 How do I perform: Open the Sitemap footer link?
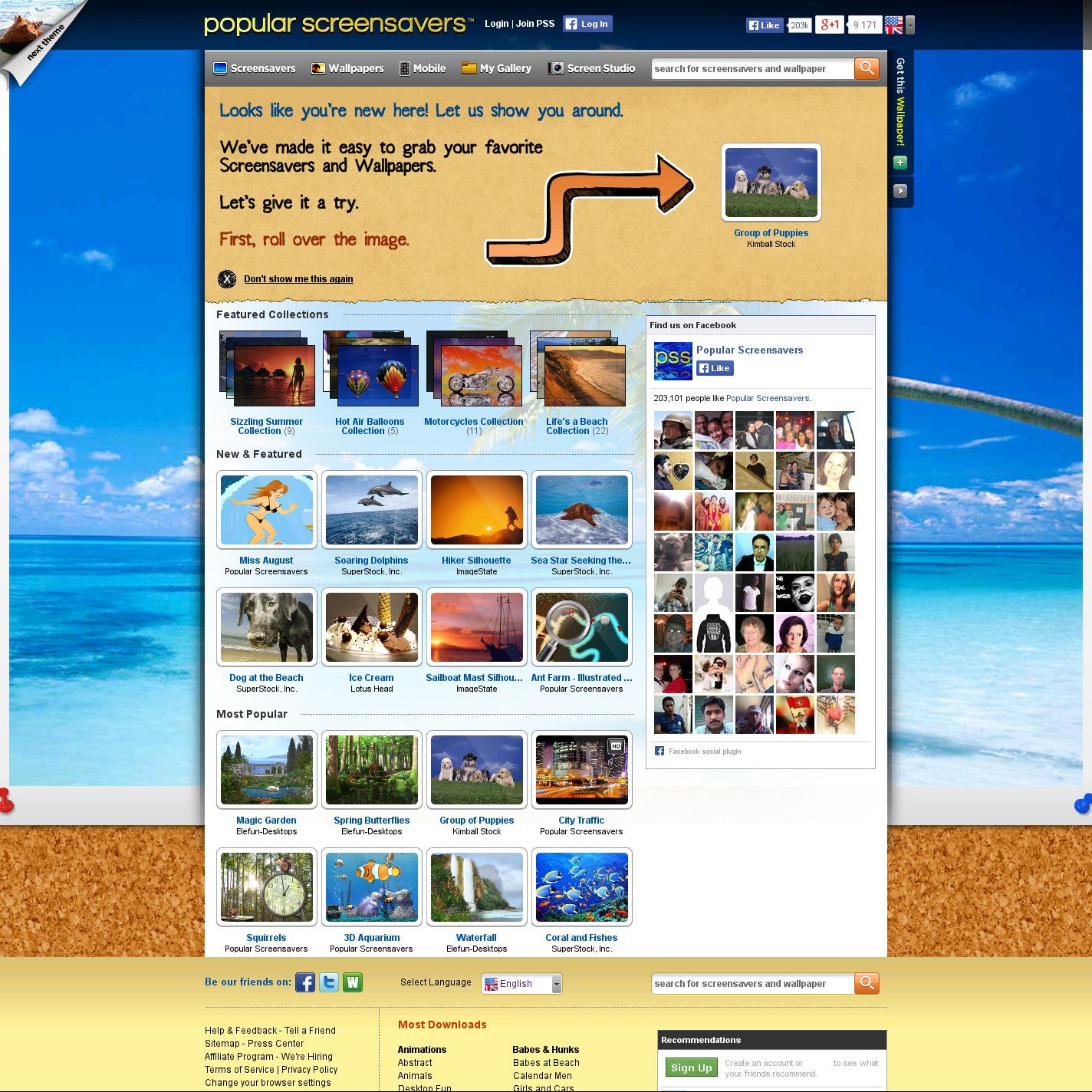click(x=222, y=1044)
